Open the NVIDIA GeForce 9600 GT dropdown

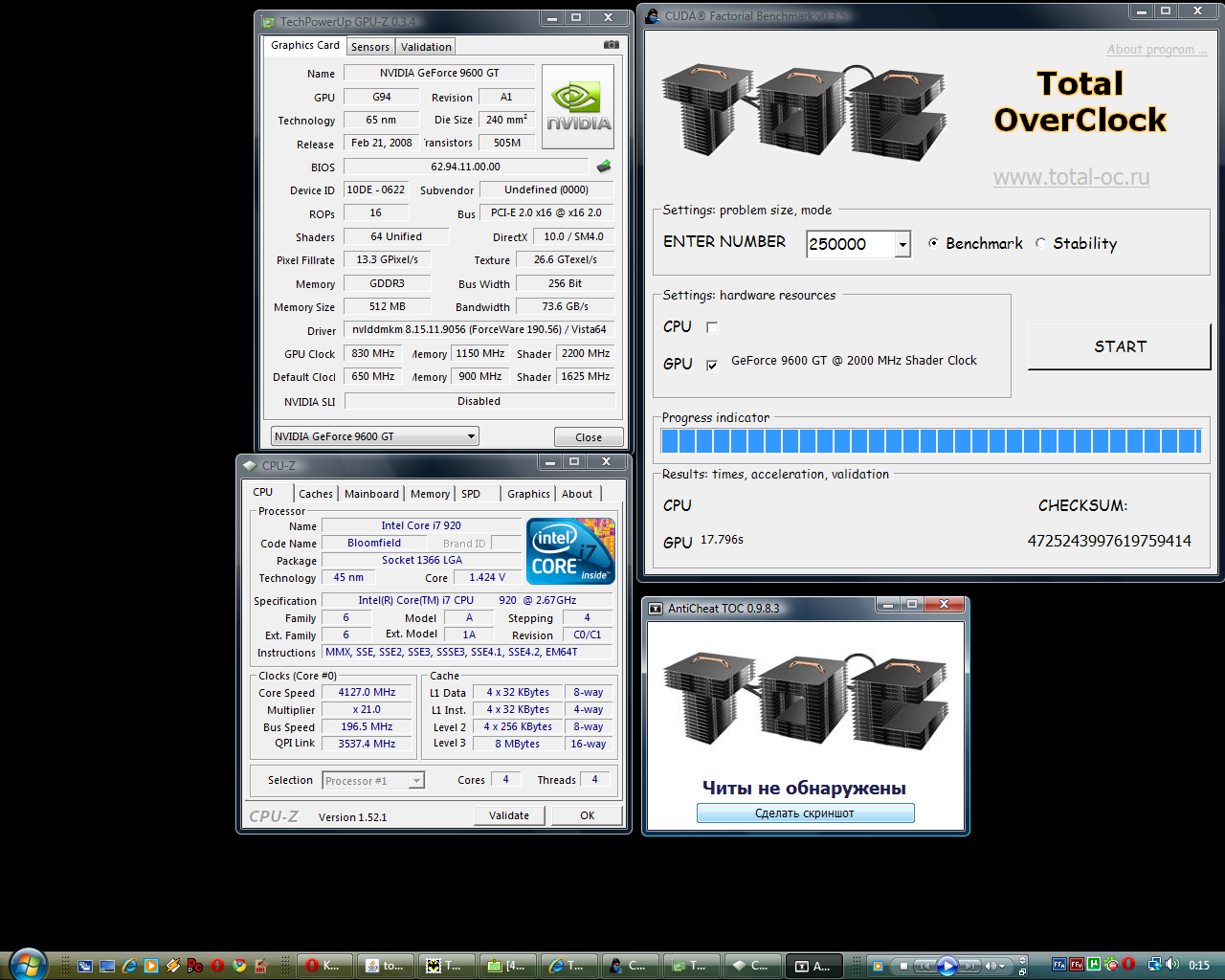point(375,436)
